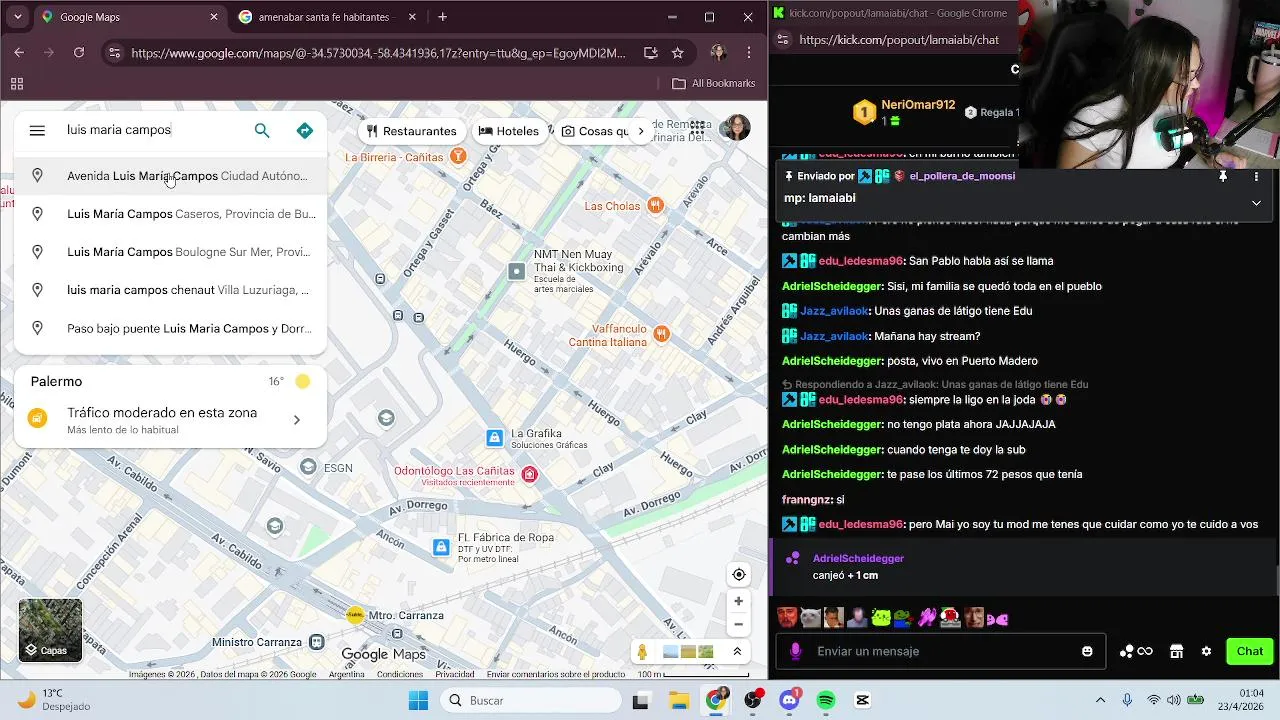This screenshot has height=720, width=1280.
Task: Show more category chips with the arrow
Action: (x=641, y=131)
